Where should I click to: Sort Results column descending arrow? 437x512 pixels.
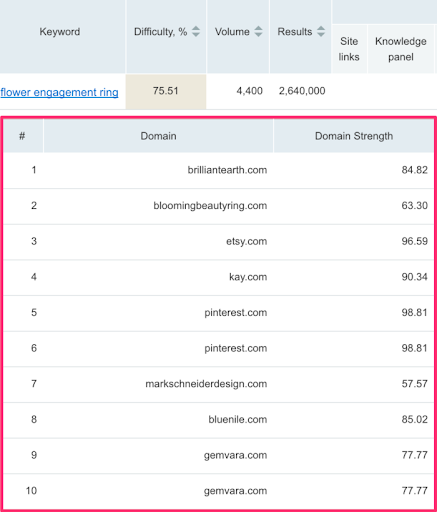point(321,35)
